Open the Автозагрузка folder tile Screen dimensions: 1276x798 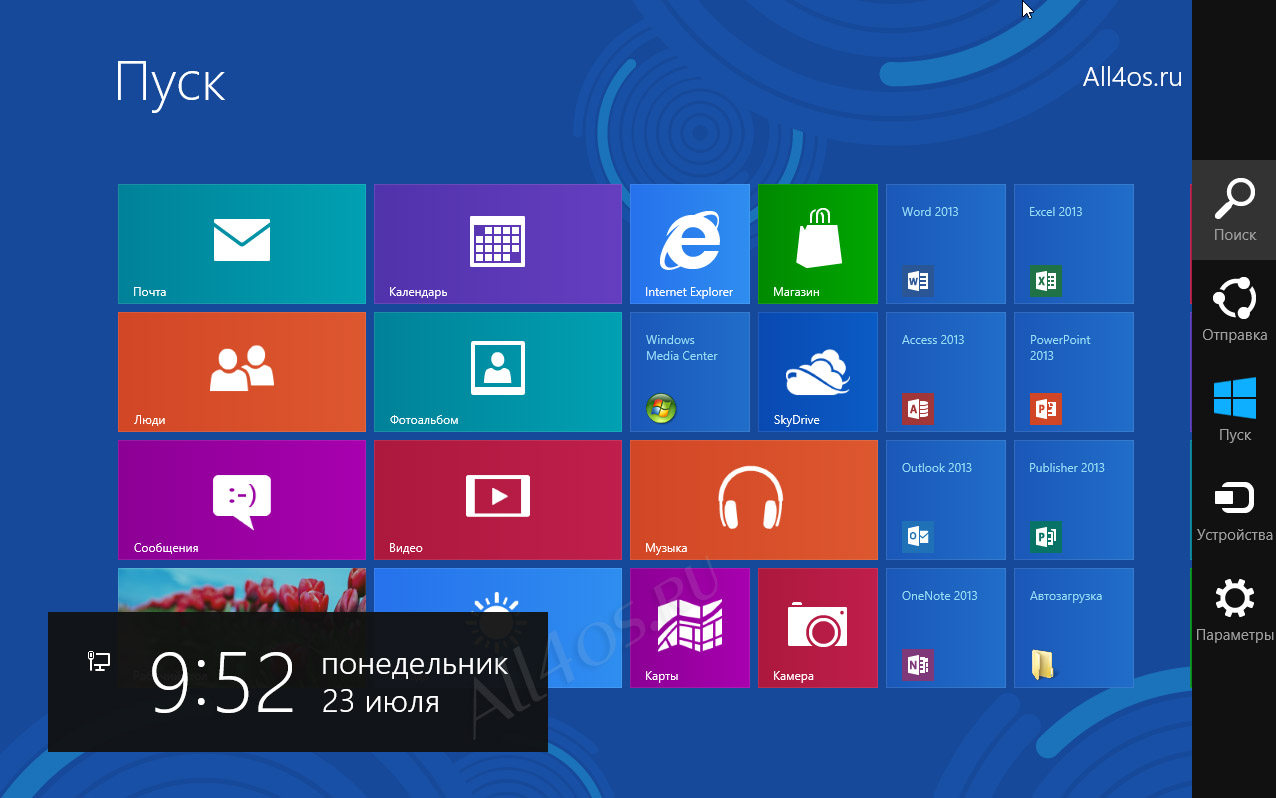click(1074, 628)
